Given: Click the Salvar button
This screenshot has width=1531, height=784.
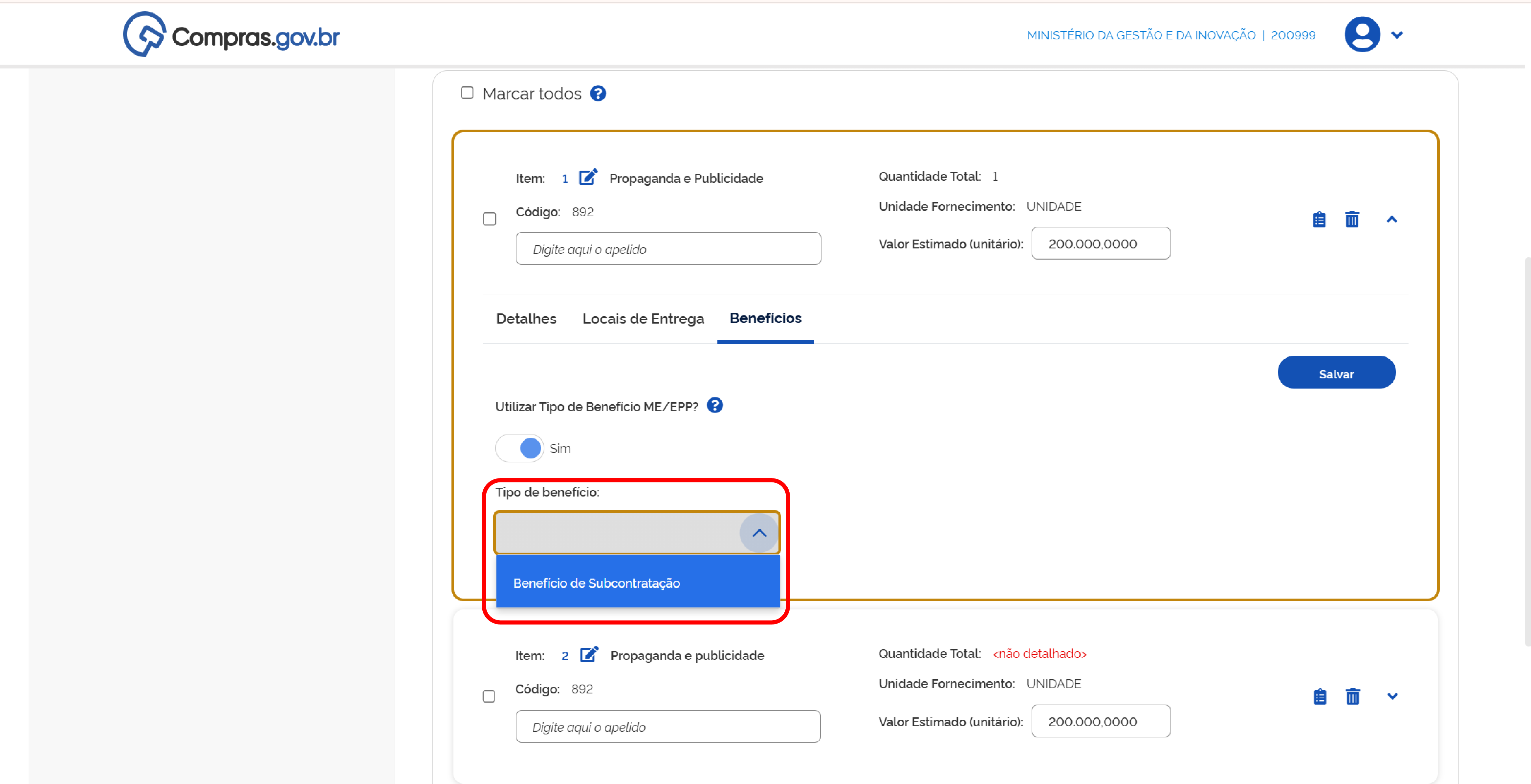Looking at the screenshot, I should click(x=1336, y=373).
